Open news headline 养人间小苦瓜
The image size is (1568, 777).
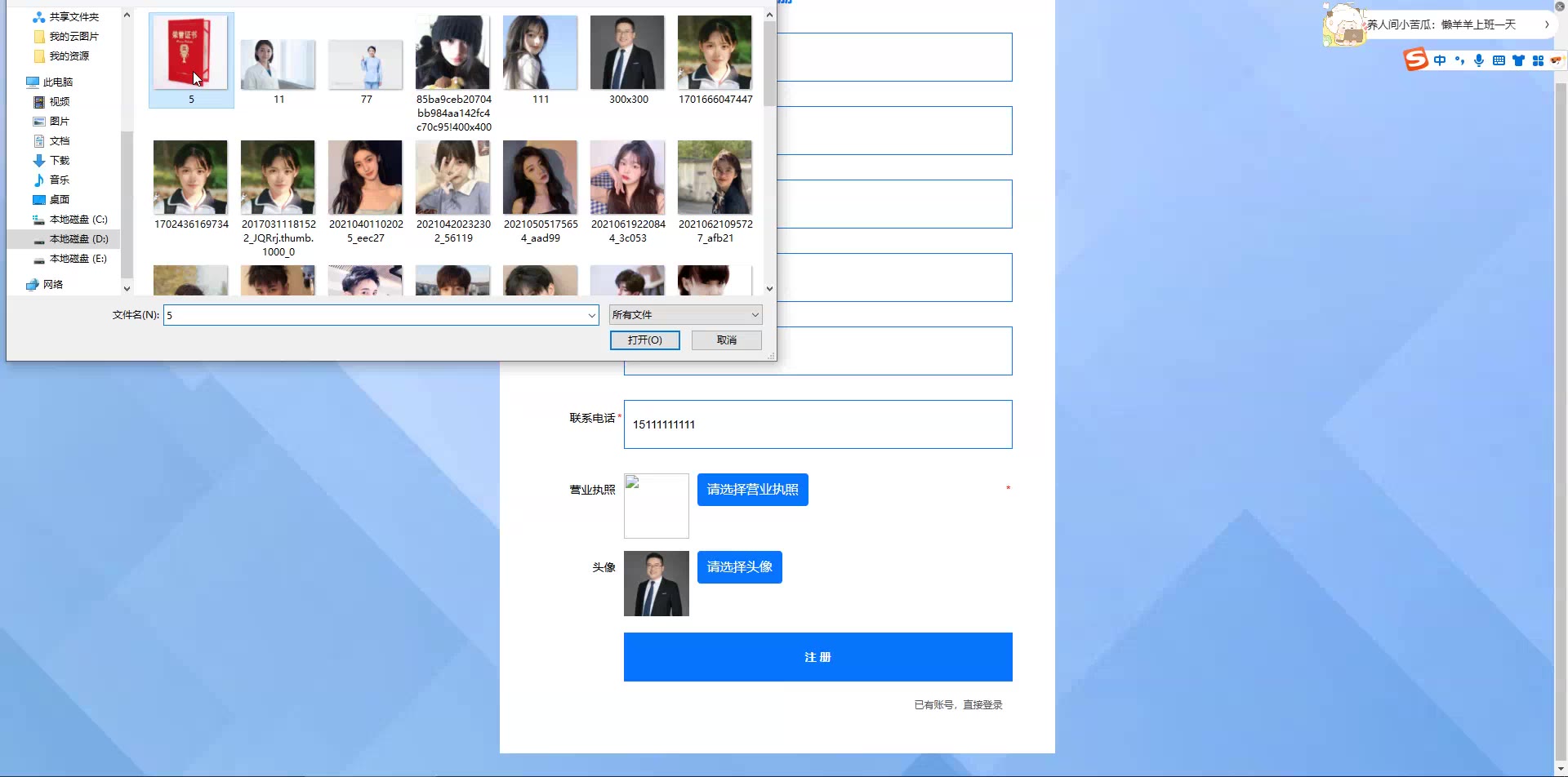coord(1441,24)
